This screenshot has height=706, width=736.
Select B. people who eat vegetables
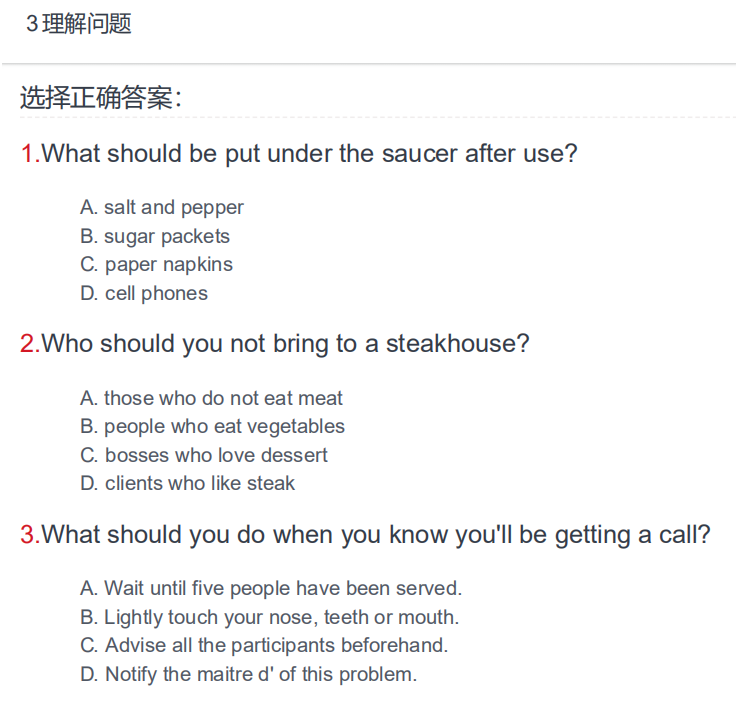213,427
